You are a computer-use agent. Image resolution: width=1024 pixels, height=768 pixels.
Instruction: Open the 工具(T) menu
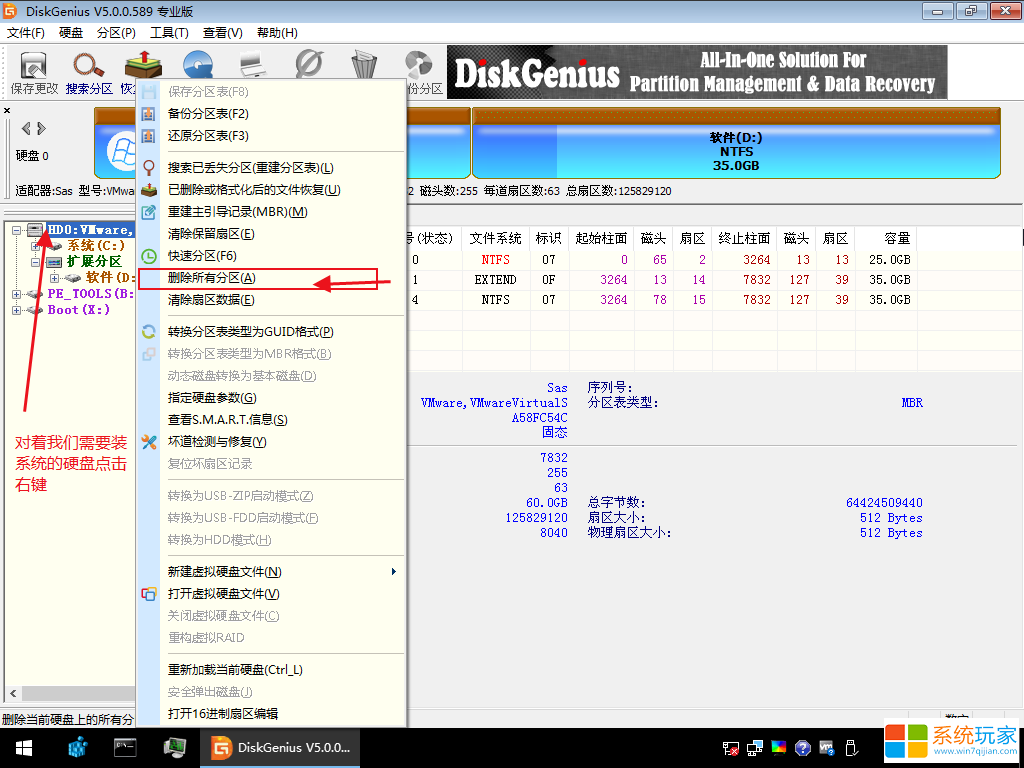pos(169,33)
